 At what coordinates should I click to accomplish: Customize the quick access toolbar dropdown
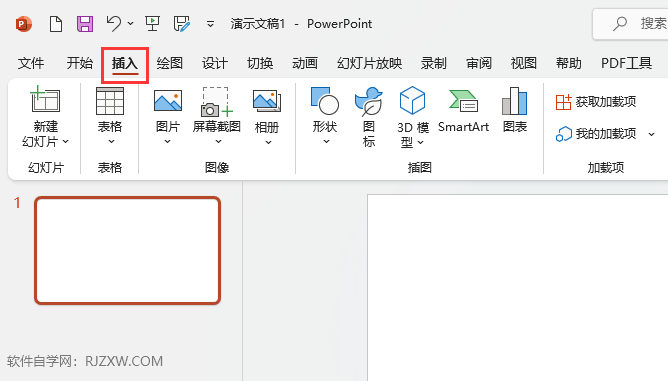[210, 24]
